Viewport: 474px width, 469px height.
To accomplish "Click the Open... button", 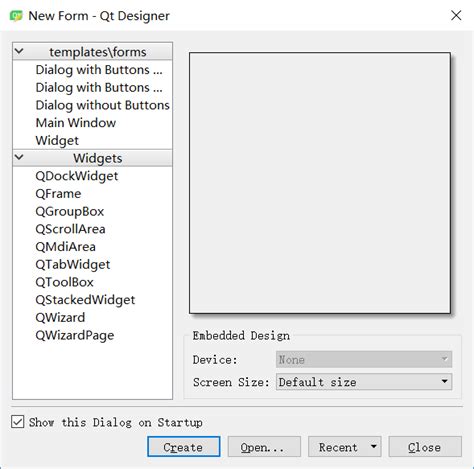I will point(264,447).
